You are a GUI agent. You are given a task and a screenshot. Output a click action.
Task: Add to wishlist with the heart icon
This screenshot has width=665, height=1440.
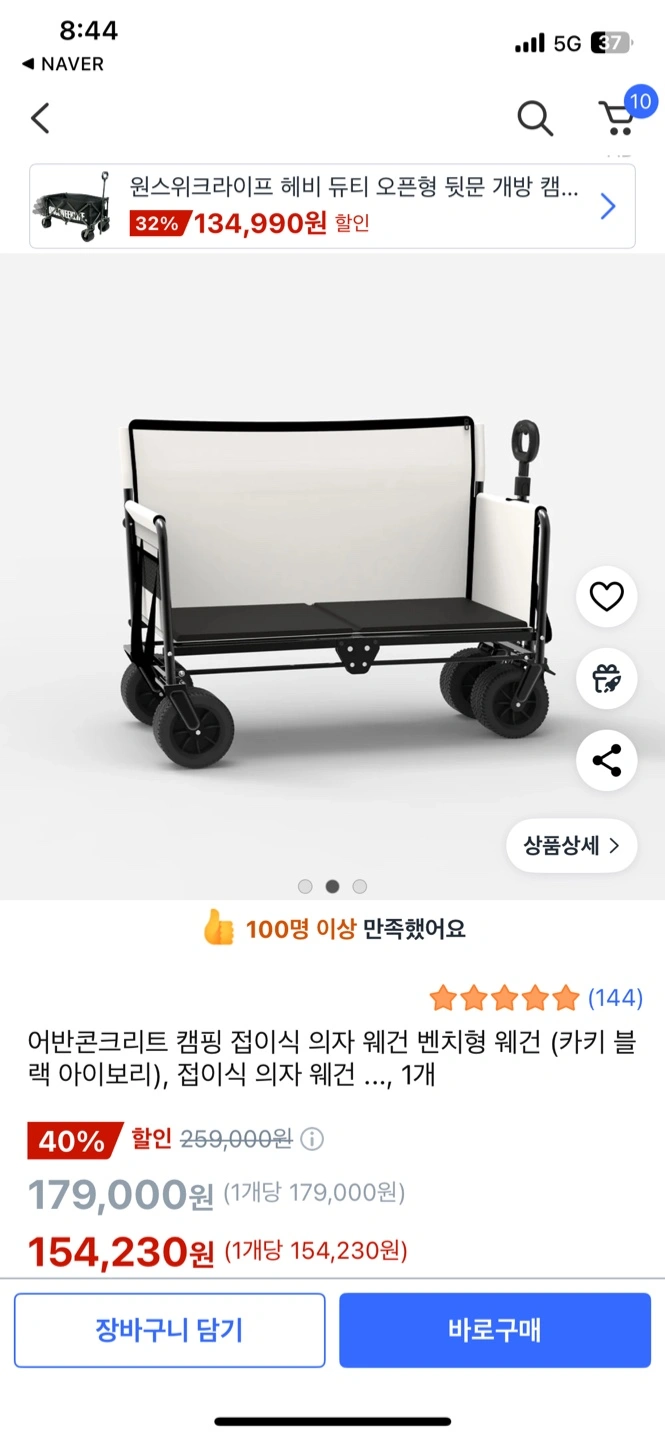606,597
